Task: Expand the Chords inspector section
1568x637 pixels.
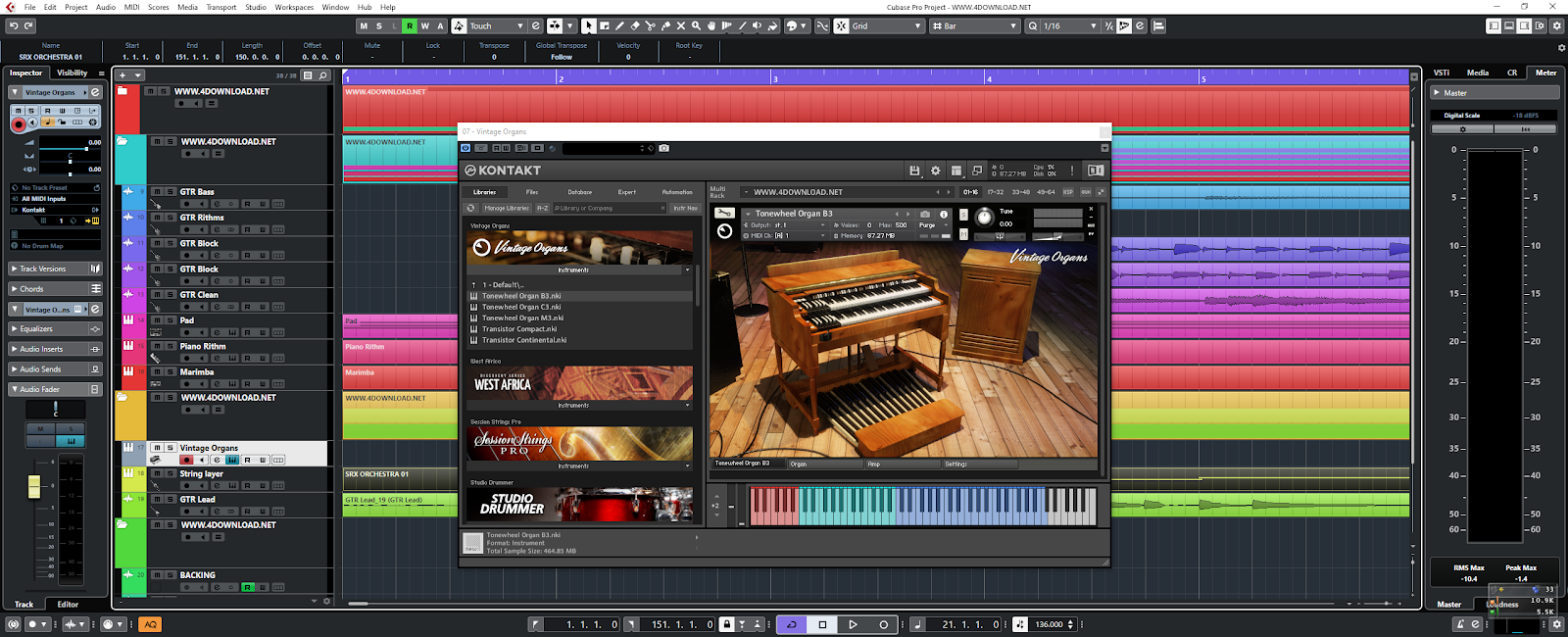Action: 56,289
